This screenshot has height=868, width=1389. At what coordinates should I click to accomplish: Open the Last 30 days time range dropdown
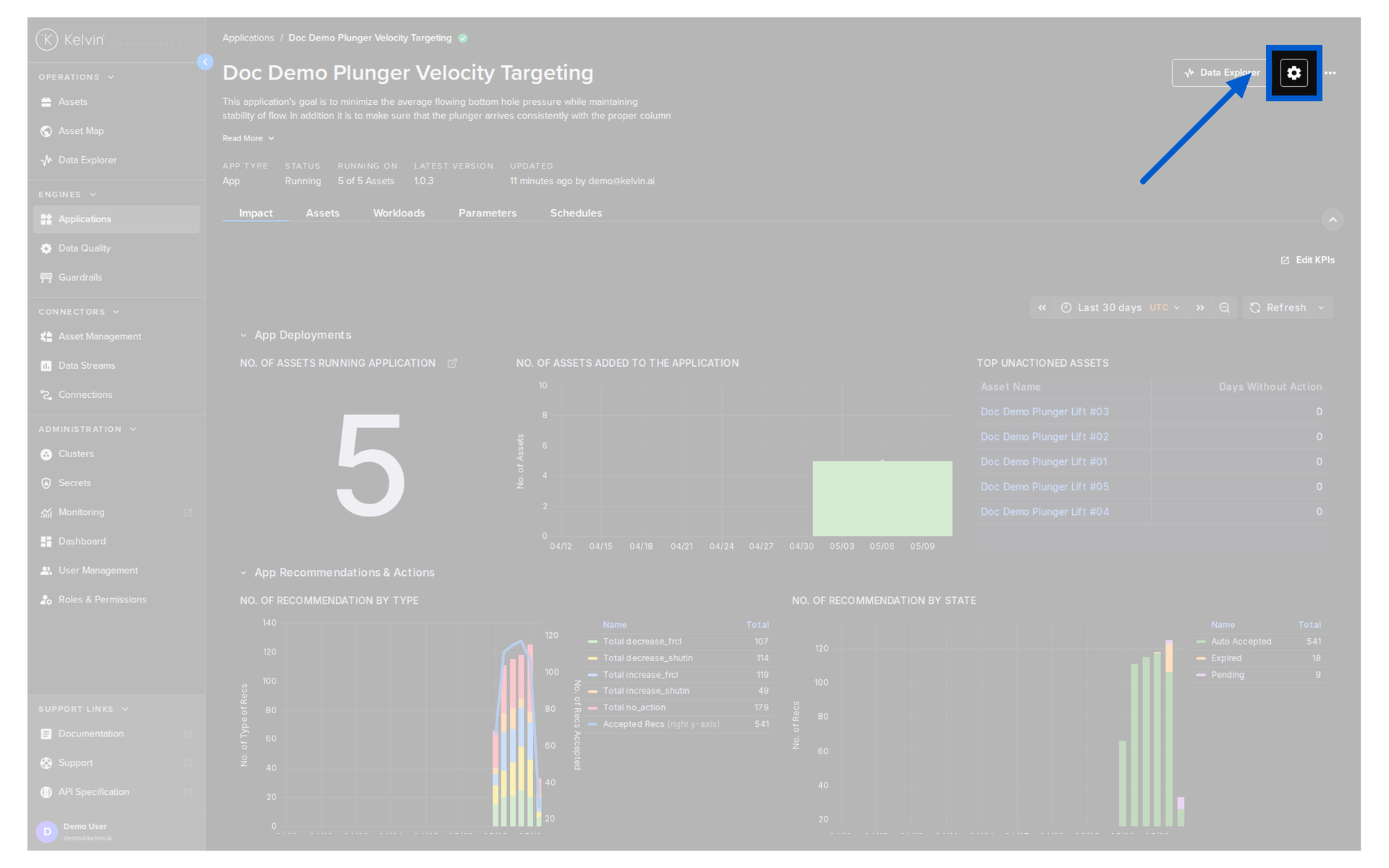coord(1120,307)
